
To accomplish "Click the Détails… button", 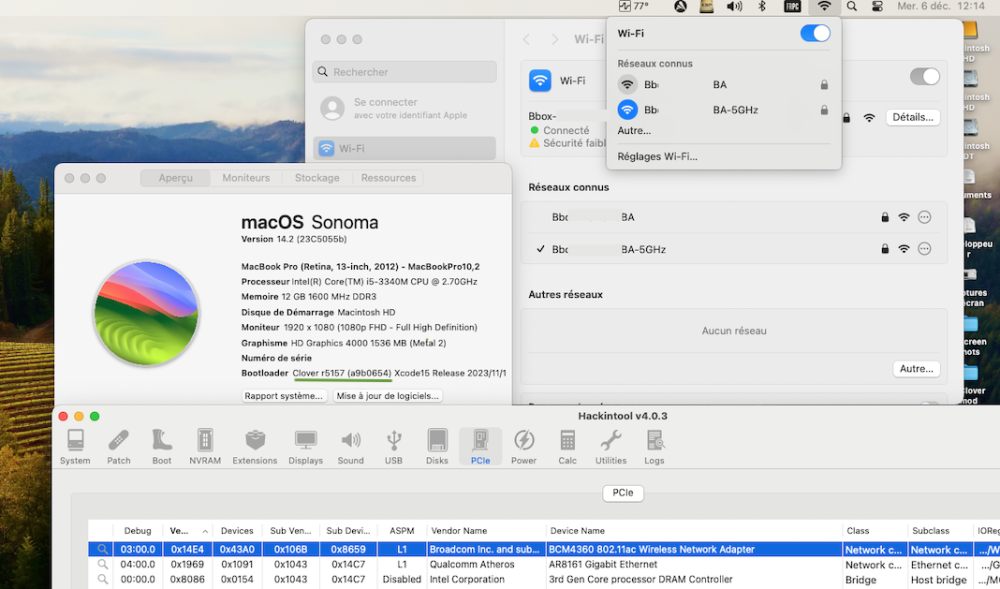I will click(913, 117).
